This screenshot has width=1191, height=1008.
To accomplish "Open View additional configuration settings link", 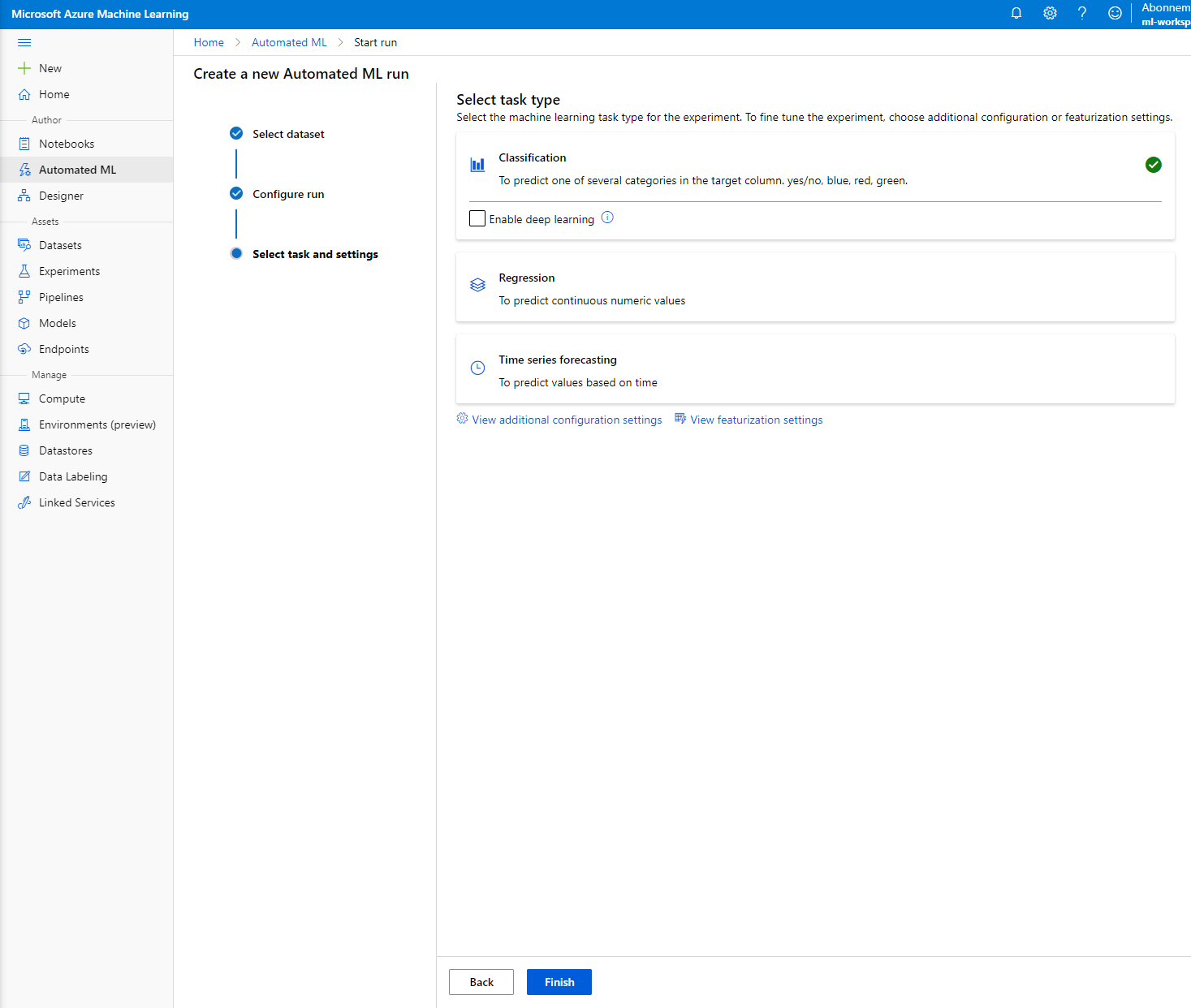I will click(566, 420).
